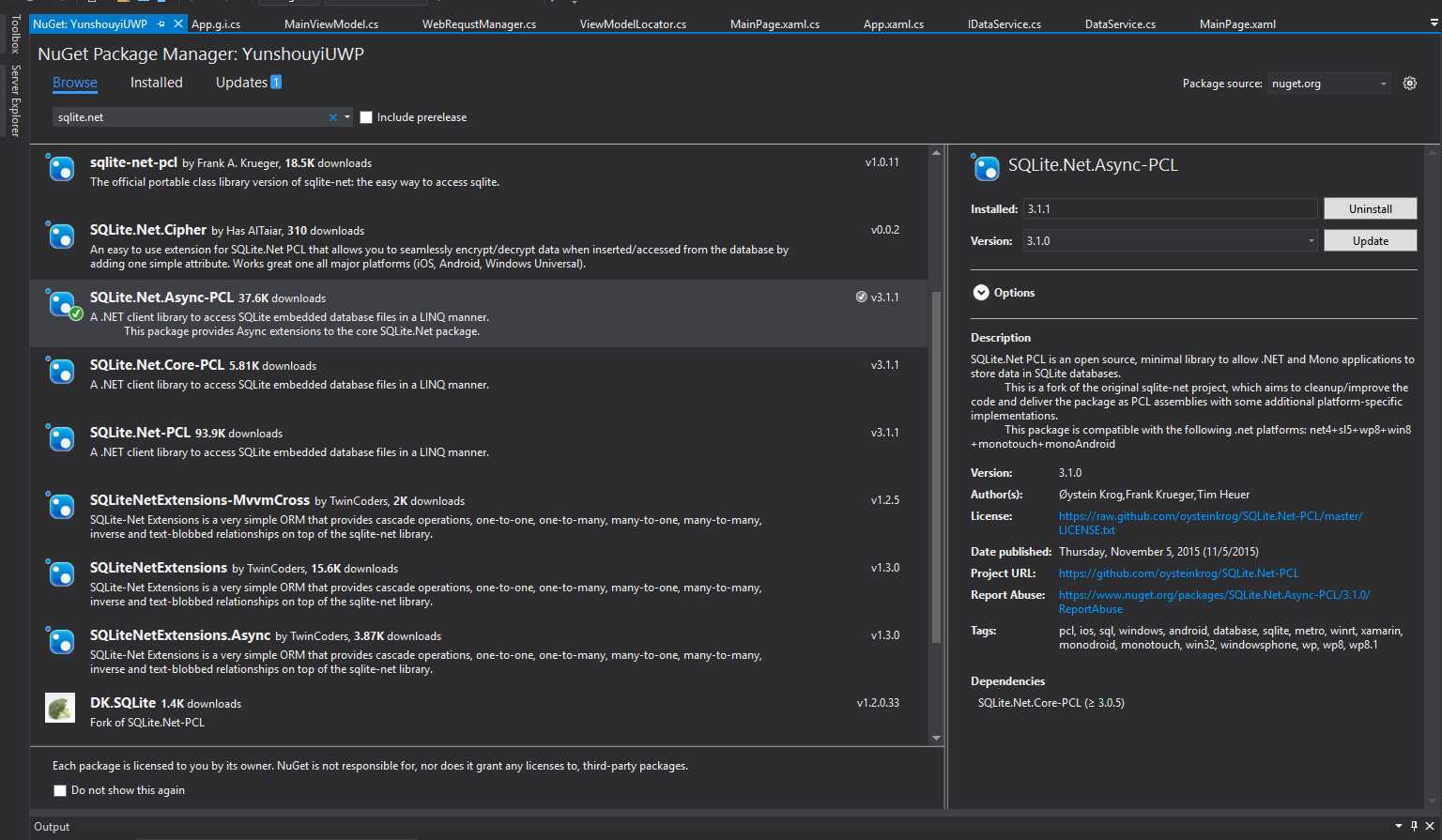The height and width of the screenshot is (840, 1442).
Task: Click the SQLite.Net.Core-PCL package icon
Action: click(x=61, y=372)
